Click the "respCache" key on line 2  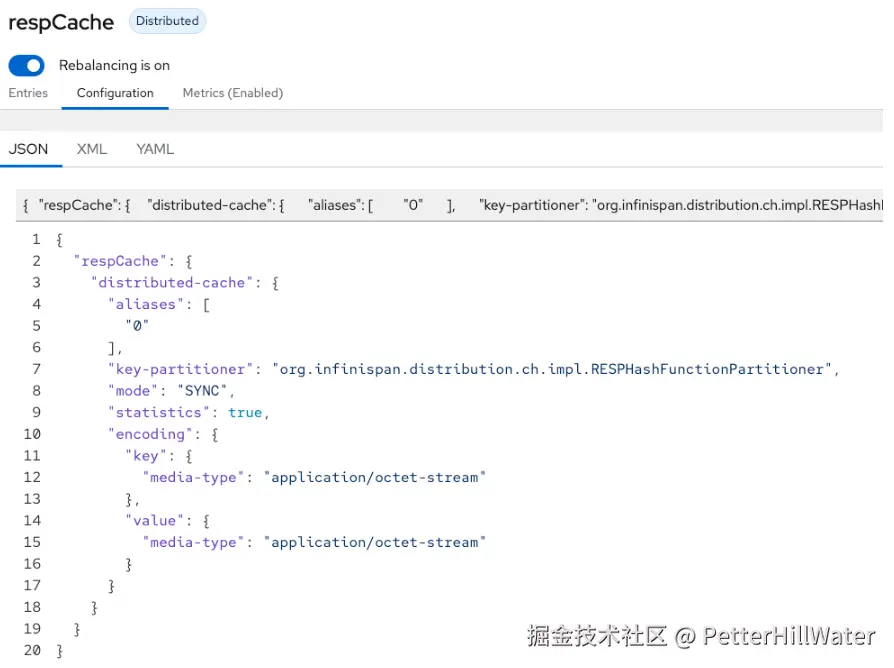(x=120, y=261)
